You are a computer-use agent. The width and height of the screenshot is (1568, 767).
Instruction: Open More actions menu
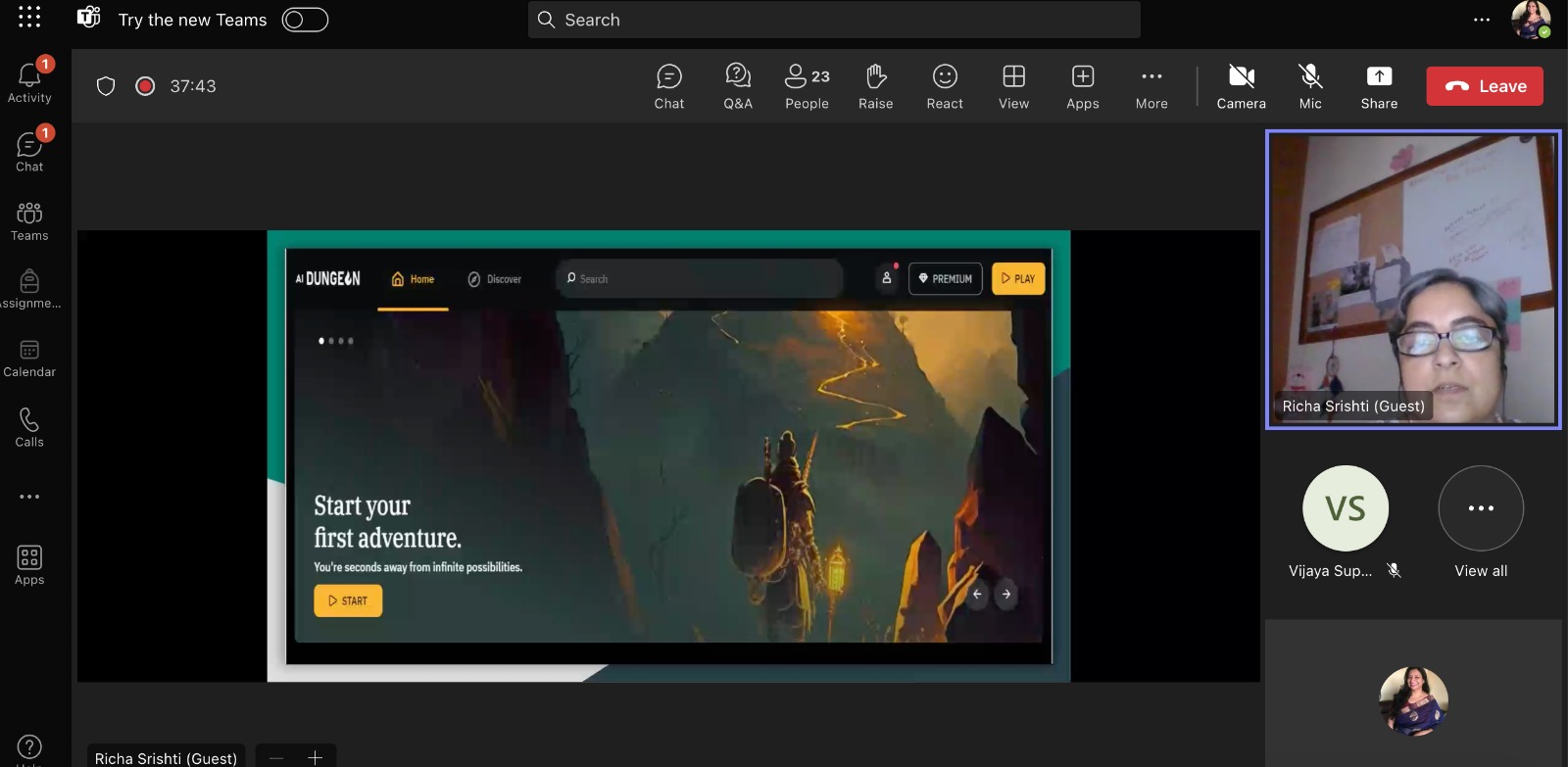(x=1151, y=86)
